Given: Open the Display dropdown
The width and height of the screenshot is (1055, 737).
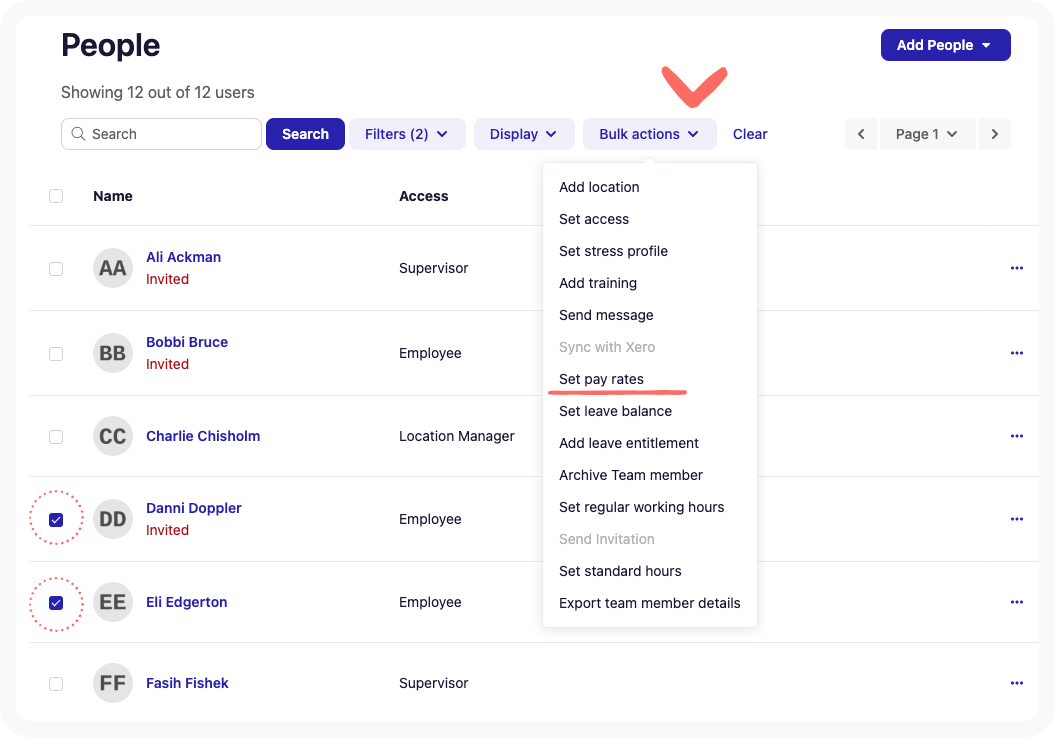Looking at the screenshot, I should point(523,134).
